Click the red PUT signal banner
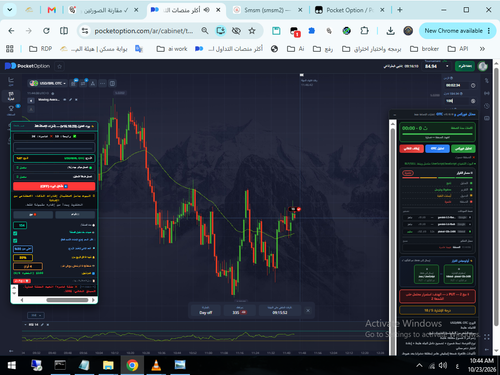The height and width of the screenshot is (375, 500). point(437,296)
